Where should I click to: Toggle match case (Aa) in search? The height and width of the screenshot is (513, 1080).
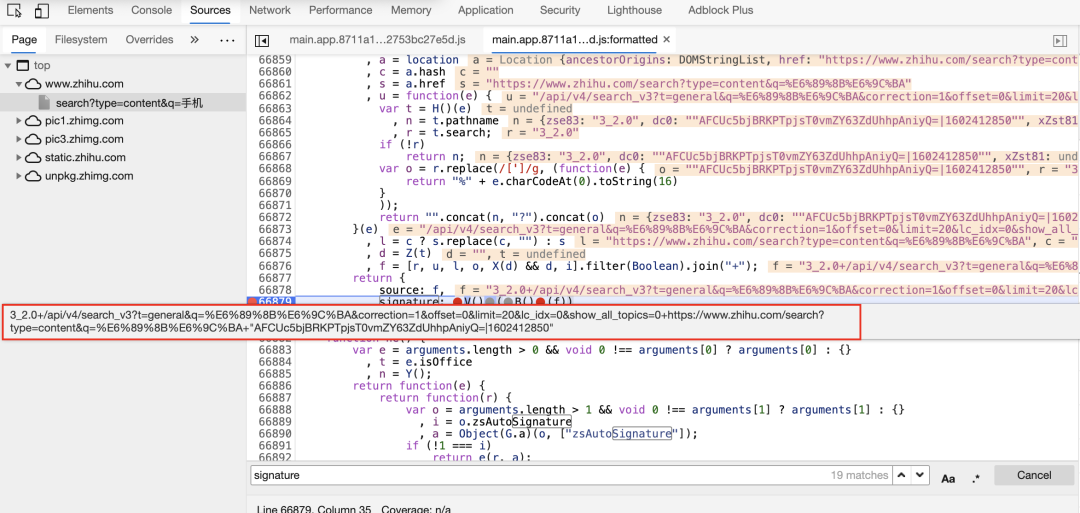[x=948, y=478]
